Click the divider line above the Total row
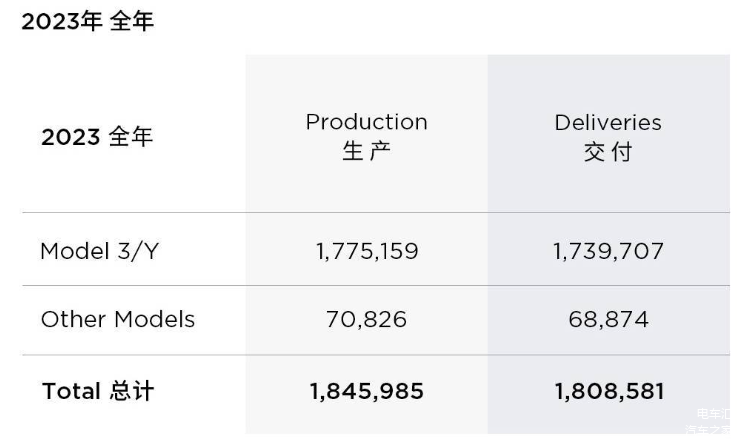Image resolution: width=738 pixels, height=444 pixels. 375,355
